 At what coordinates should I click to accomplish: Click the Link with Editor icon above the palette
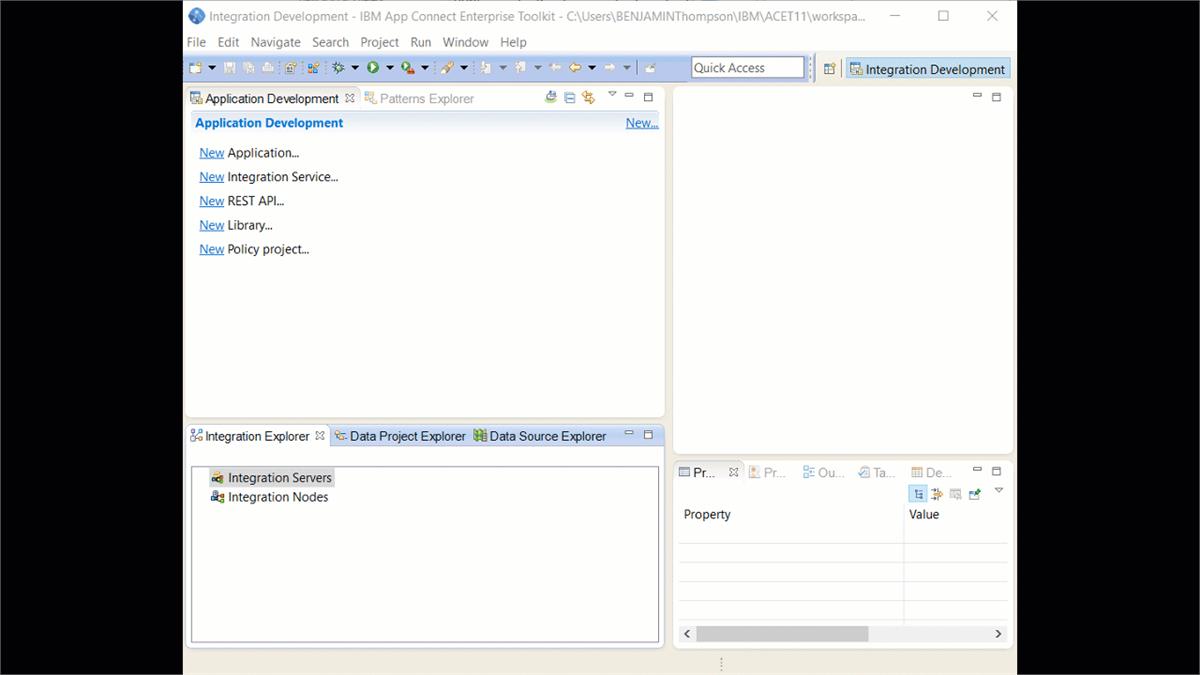click(x=587, y=96)
